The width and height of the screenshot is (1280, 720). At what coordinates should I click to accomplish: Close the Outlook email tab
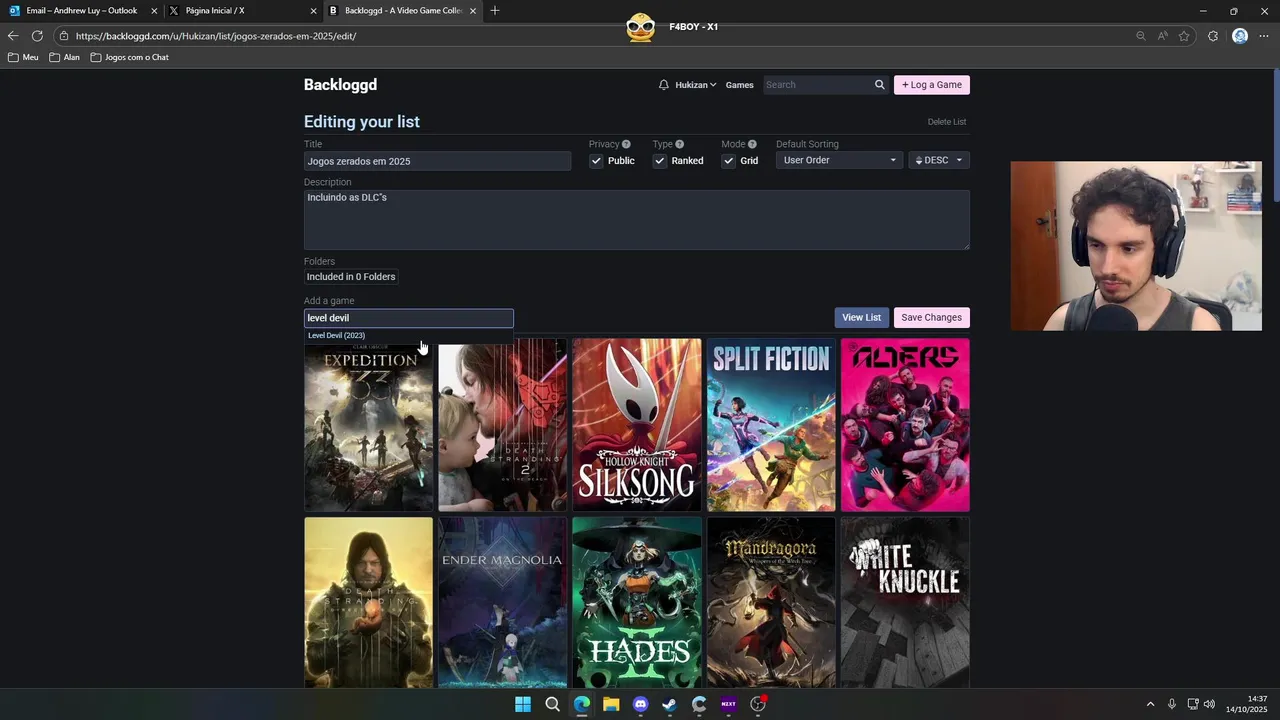pos(154,11)
